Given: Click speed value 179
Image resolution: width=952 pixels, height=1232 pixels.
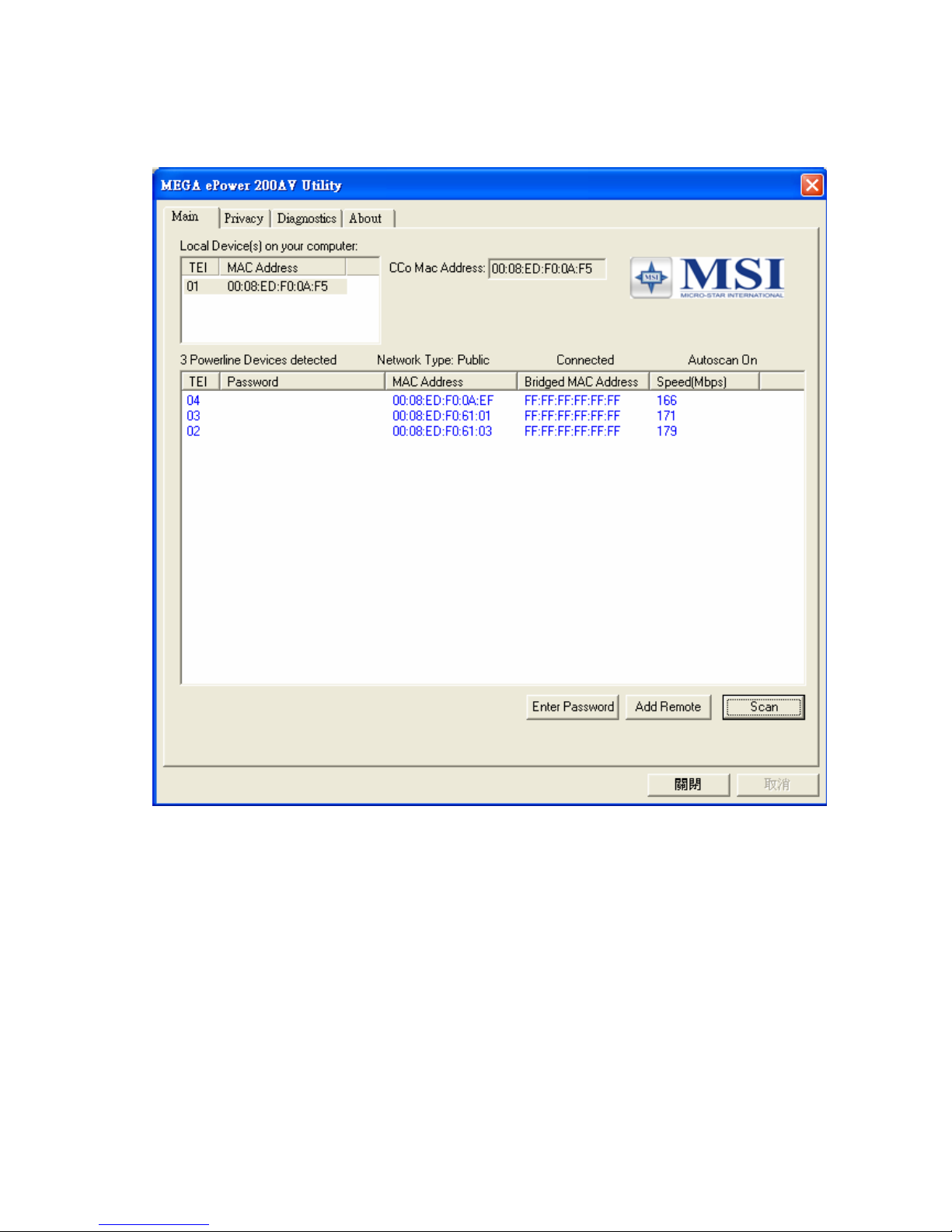Looking at the screenshot, I should (x=667, y=431).
